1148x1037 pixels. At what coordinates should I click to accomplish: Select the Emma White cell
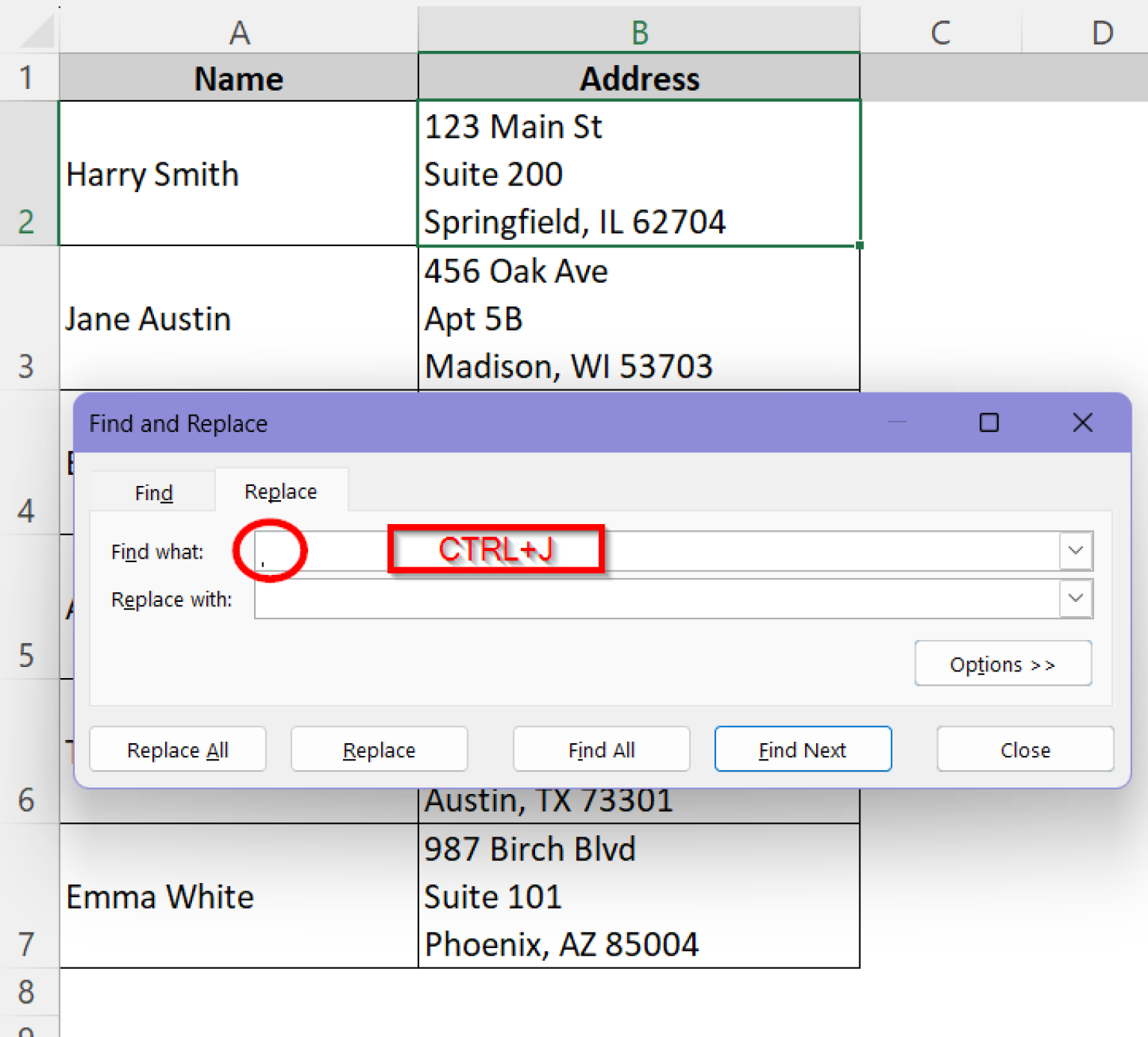239,896
